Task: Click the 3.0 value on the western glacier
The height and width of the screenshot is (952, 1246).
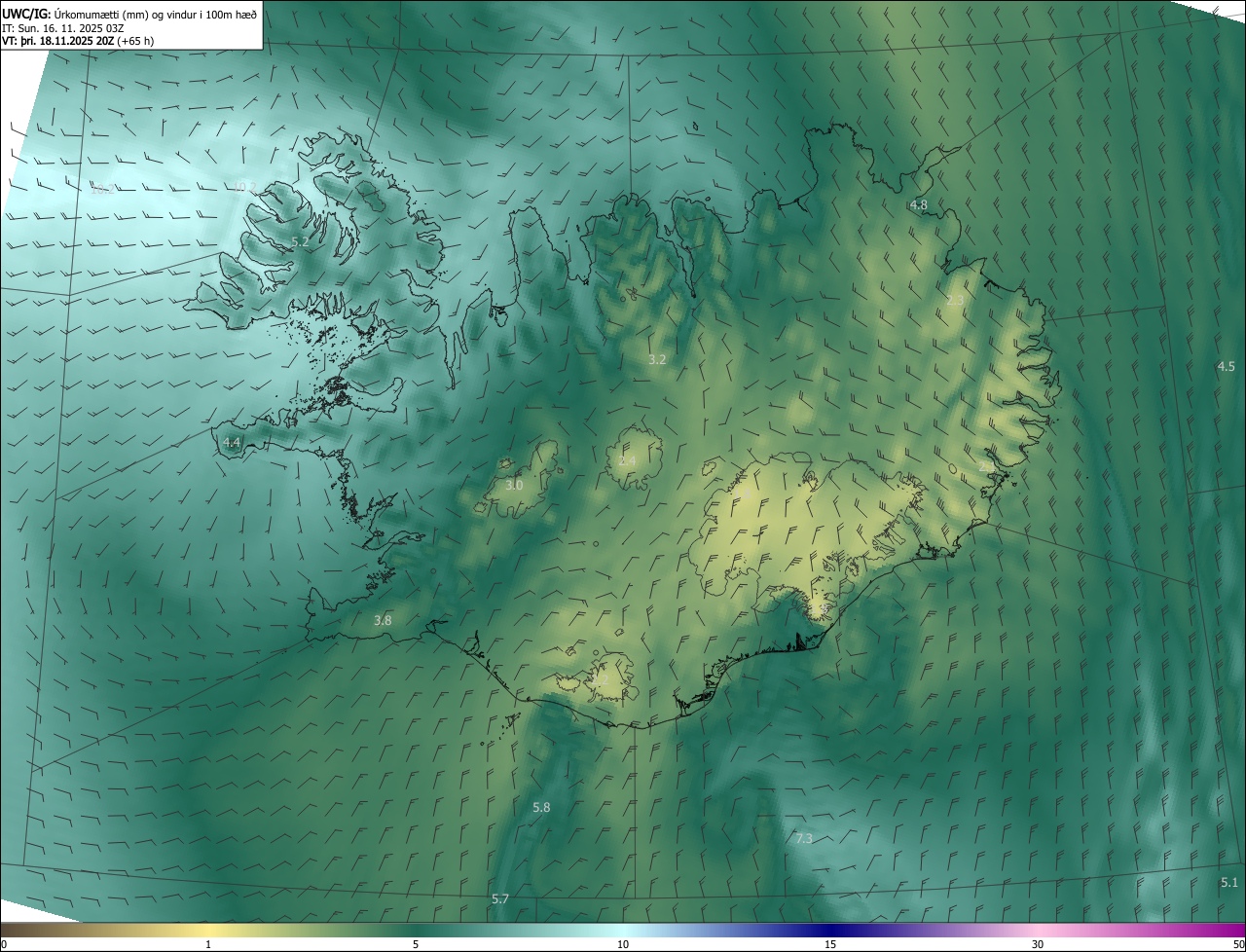Action: coord(514,485)
